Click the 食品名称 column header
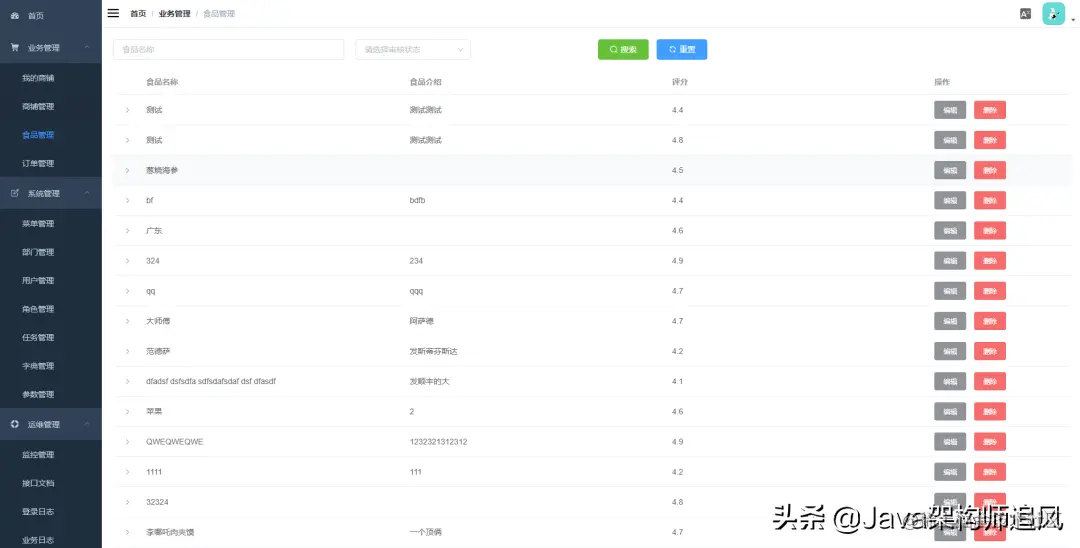The height and width of the screenshot is (548, 1080). coord(162,82)
